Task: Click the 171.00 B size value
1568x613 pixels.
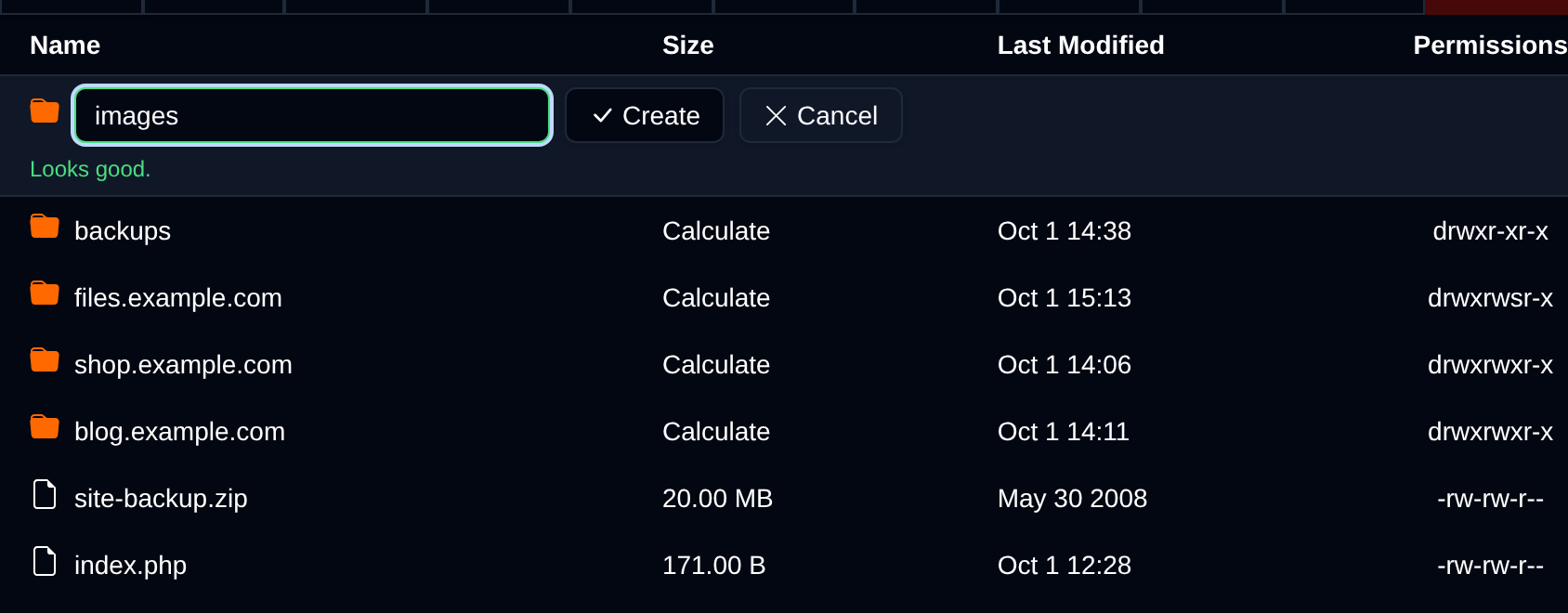Action: coord(713,566)
